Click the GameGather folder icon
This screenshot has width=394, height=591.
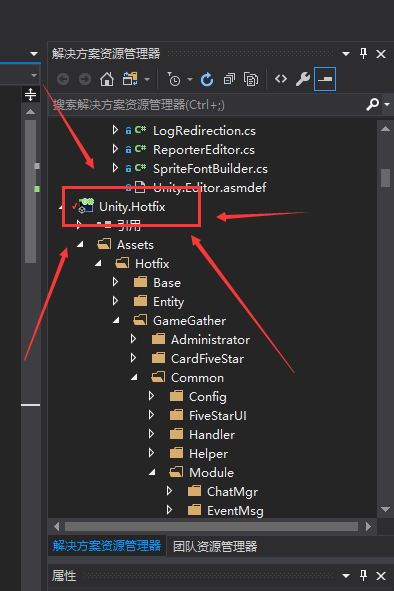(140, 320)
